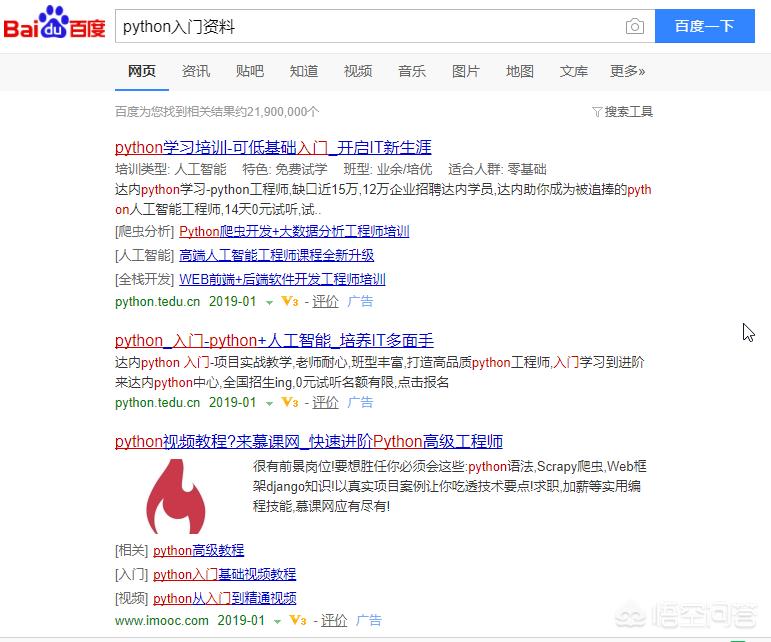The image size is (771, 642).
Task: Click the imooc flame logo thumbnail
Action: pos(176,496)
